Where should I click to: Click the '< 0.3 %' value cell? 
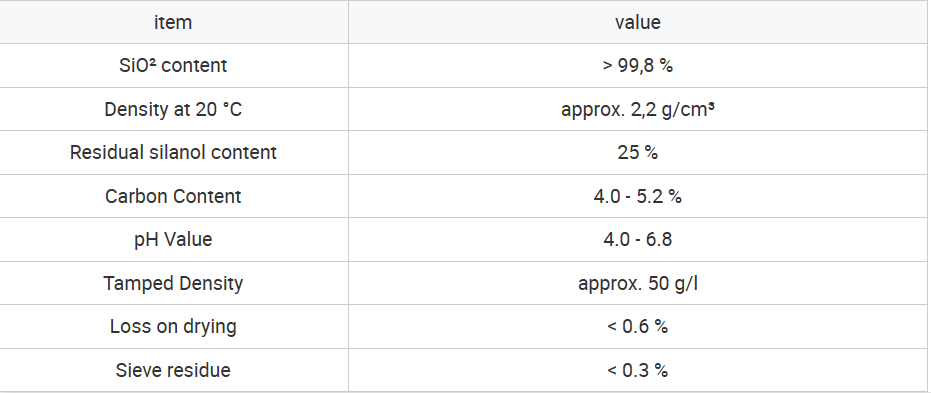[x=638, y=370]
